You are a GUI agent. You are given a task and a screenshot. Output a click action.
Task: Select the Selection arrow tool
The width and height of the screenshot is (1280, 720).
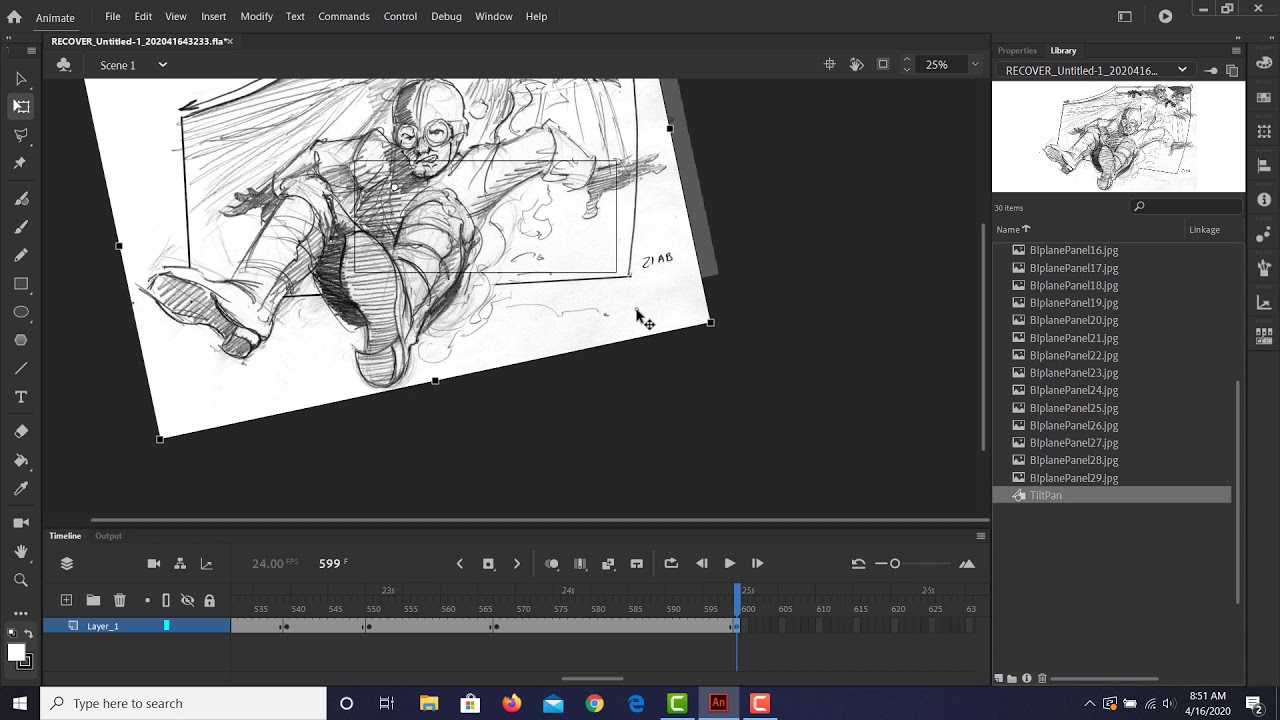[x=21, y=78]
